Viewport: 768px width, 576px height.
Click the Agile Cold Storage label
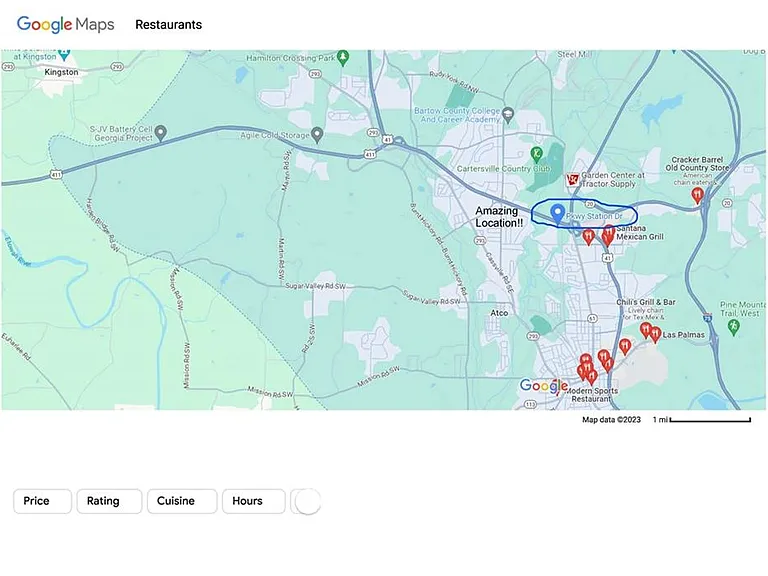[275, 135]
